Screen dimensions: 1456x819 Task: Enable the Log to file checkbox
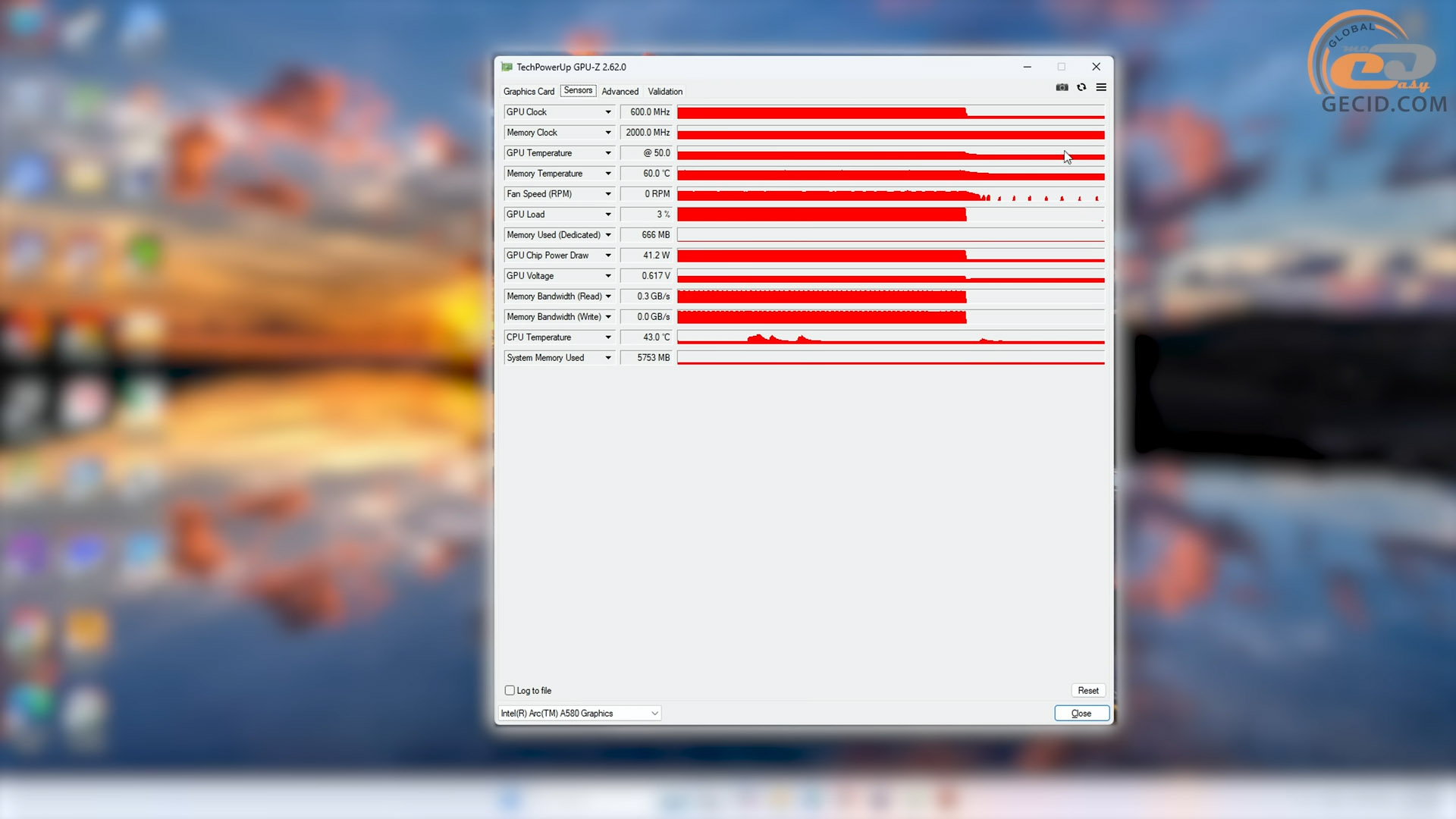pos(510,690)
